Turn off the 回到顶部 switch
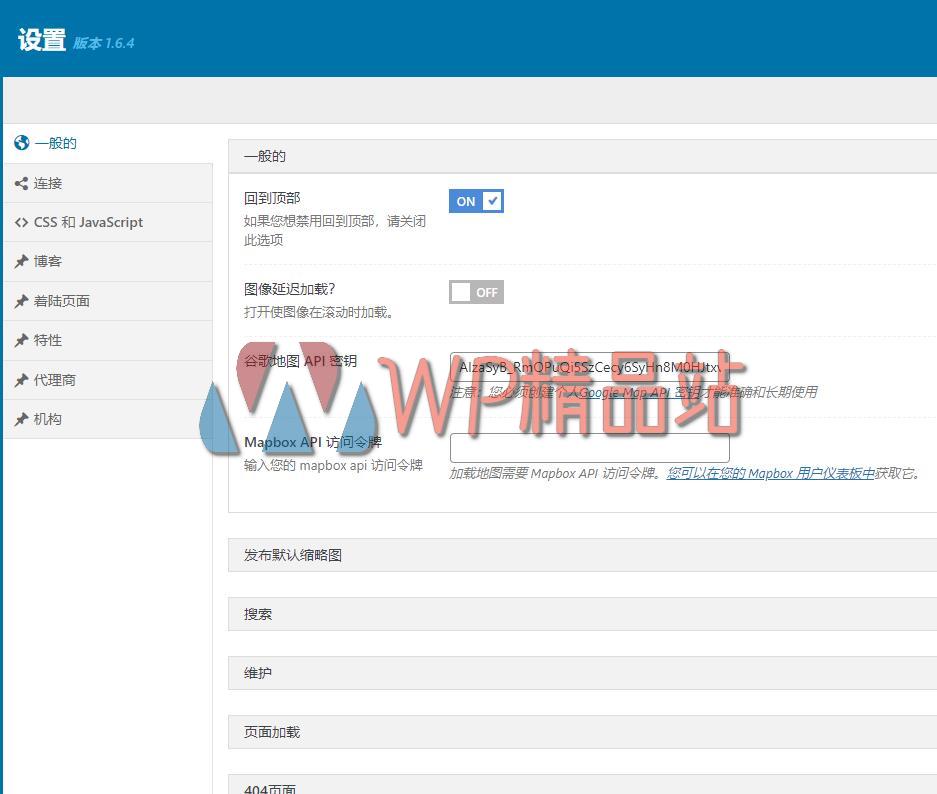Viewport: 937px width, 794px height. coord(476,201)
